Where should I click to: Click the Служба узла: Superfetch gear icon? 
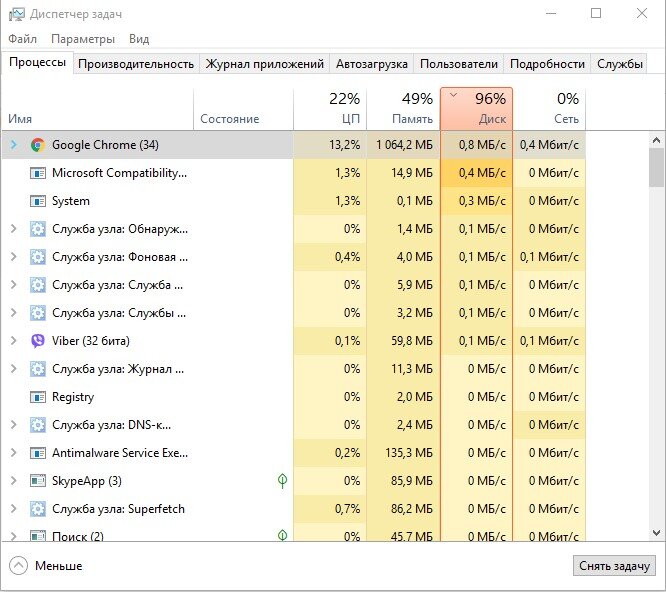[x=38, y=509]
